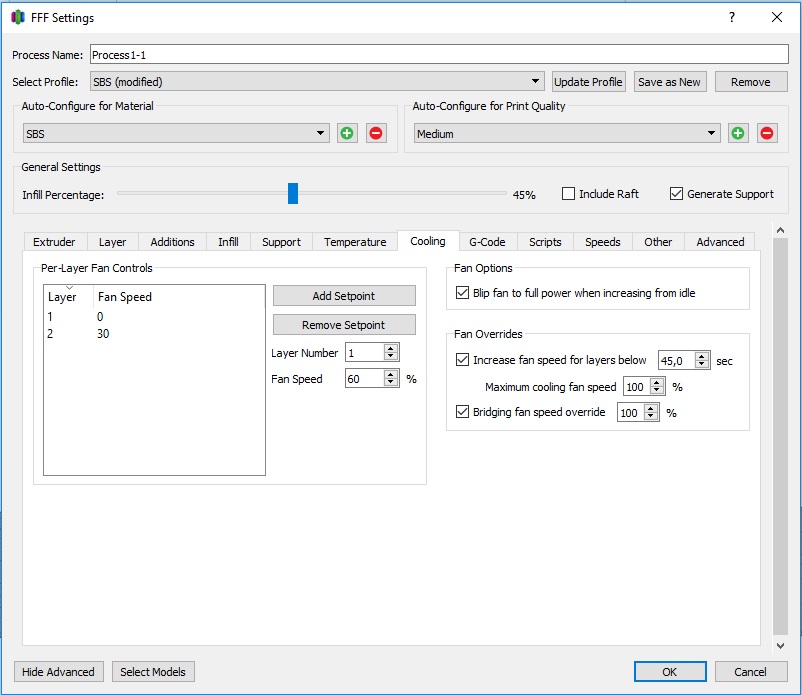
Task: Click red remove icon for material profile
Action: (376, 133)
